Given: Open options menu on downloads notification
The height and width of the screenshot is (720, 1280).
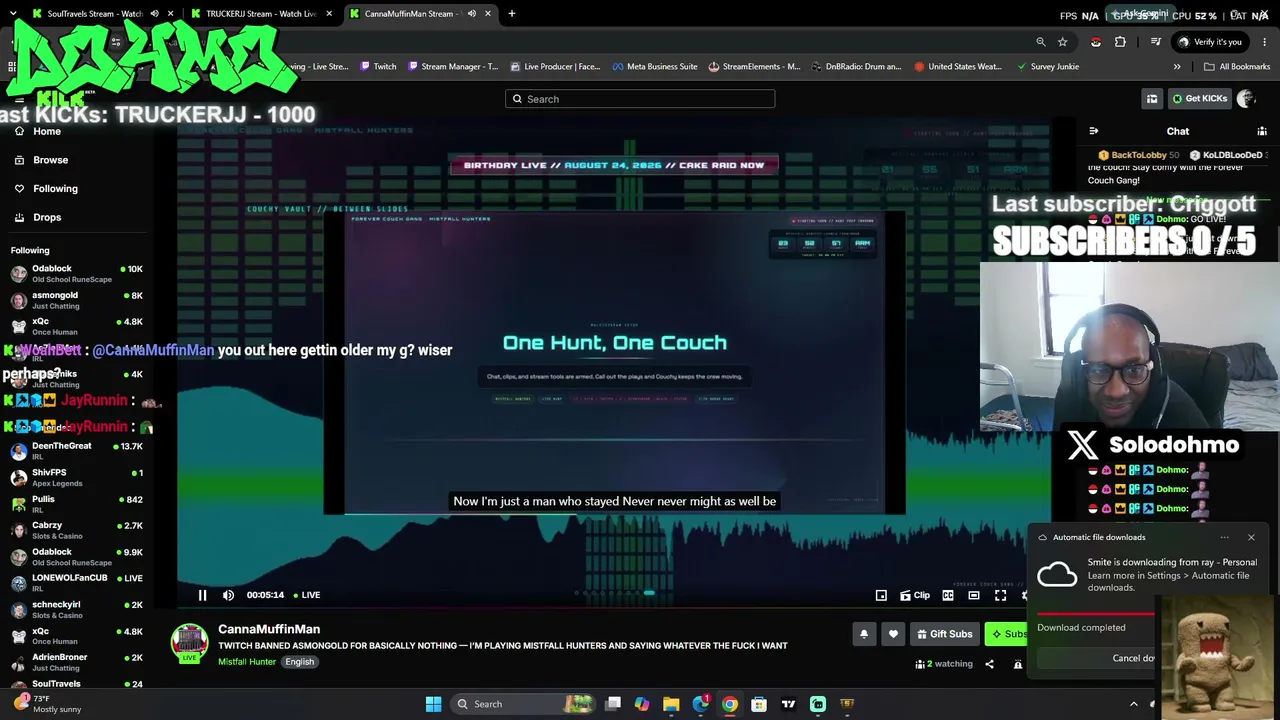Looking at the screenshot, I should click(1224, 537).
